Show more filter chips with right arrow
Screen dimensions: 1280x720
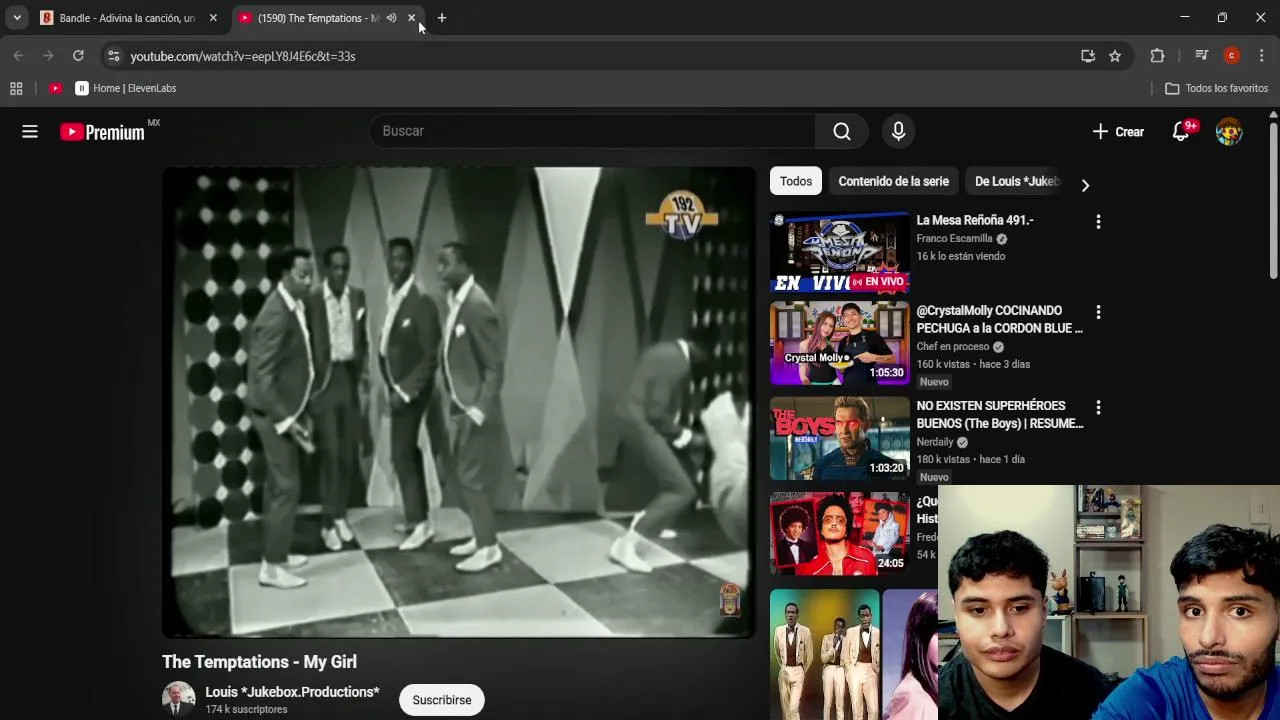pyautogui.click(x=1085, y=185)
